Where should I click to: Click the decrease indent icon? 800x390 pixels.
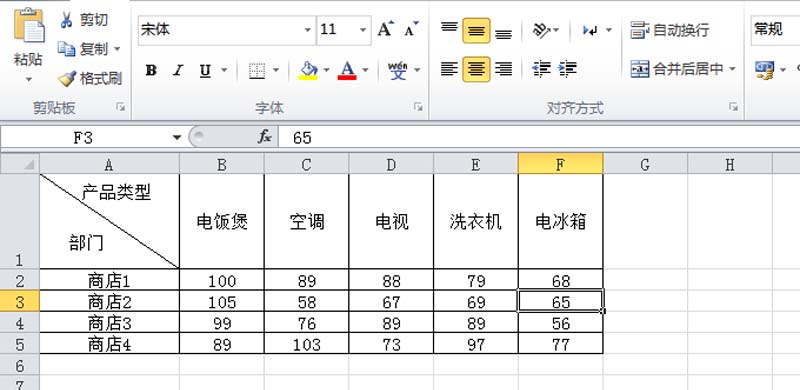click(541, 69)
